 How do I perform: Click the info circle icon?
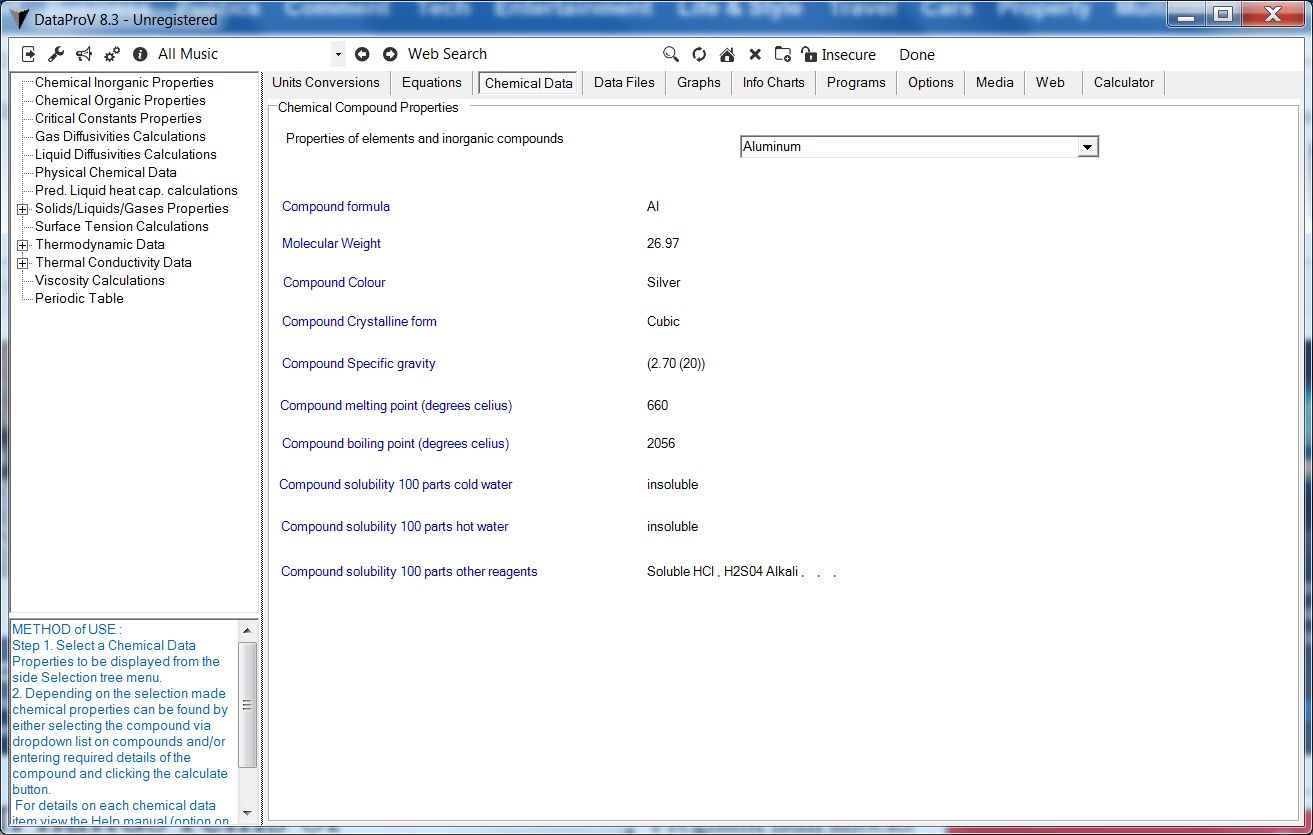click(x=140, y=54)
